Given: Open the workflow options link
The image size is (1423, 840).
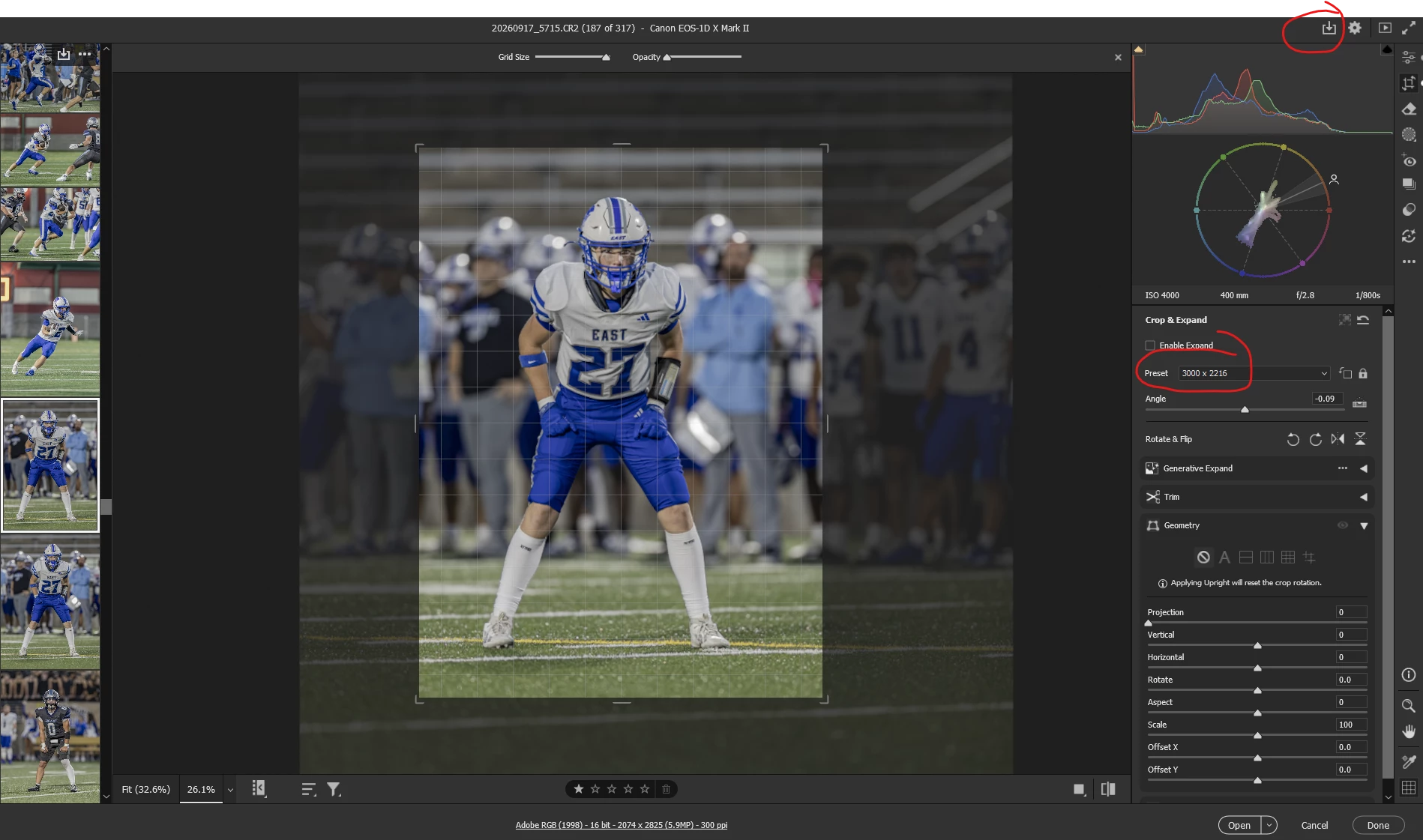Looking at the screenshot, I should pos(622,825).
